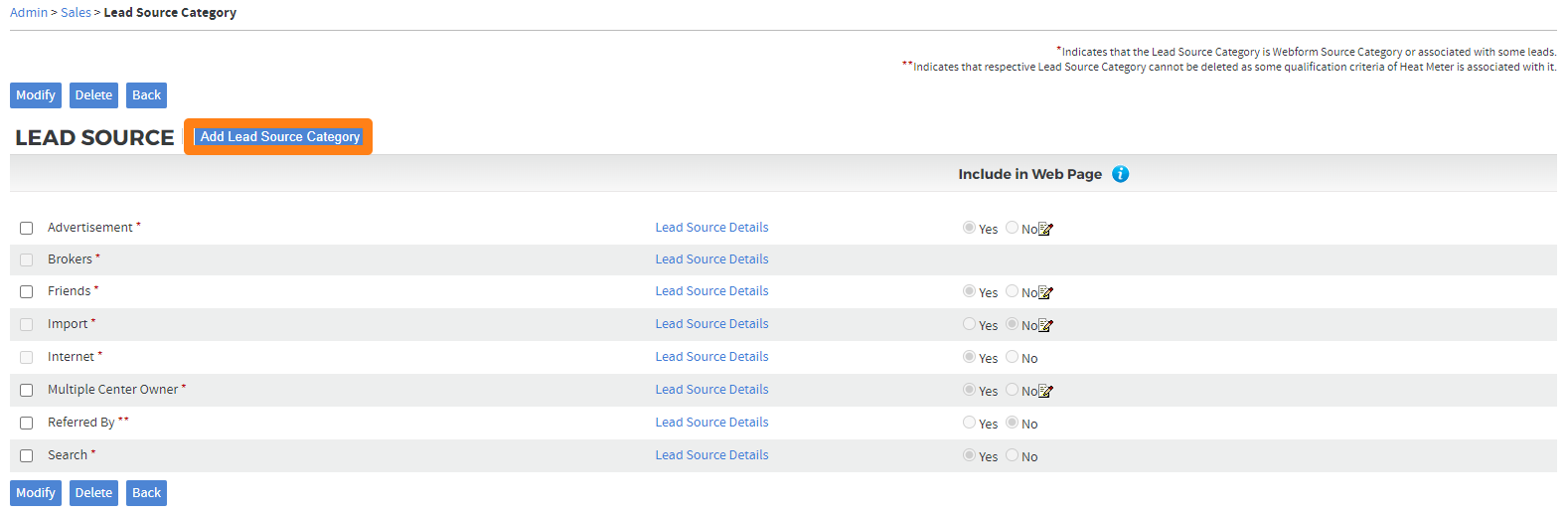Select Yes radio for Referred By

(969, 423)
